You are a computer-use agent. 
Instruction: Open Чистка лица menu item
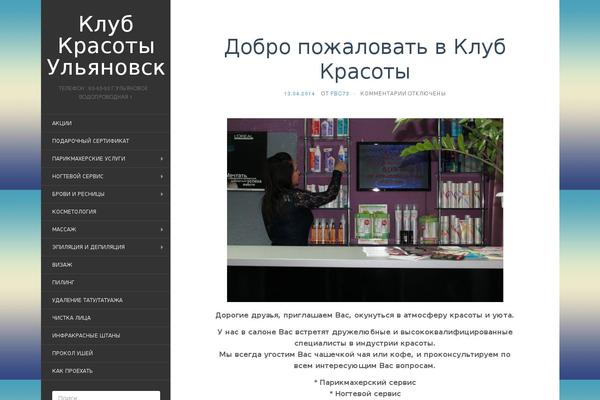click(106, 318)
